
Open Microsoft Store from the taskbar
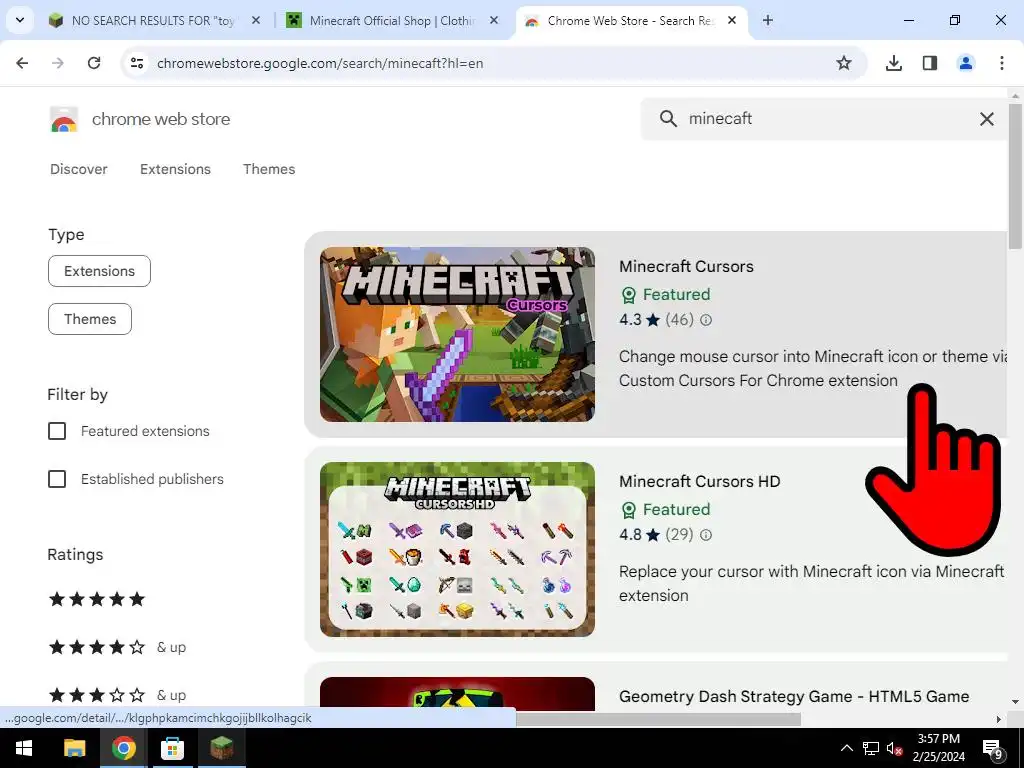172,748
